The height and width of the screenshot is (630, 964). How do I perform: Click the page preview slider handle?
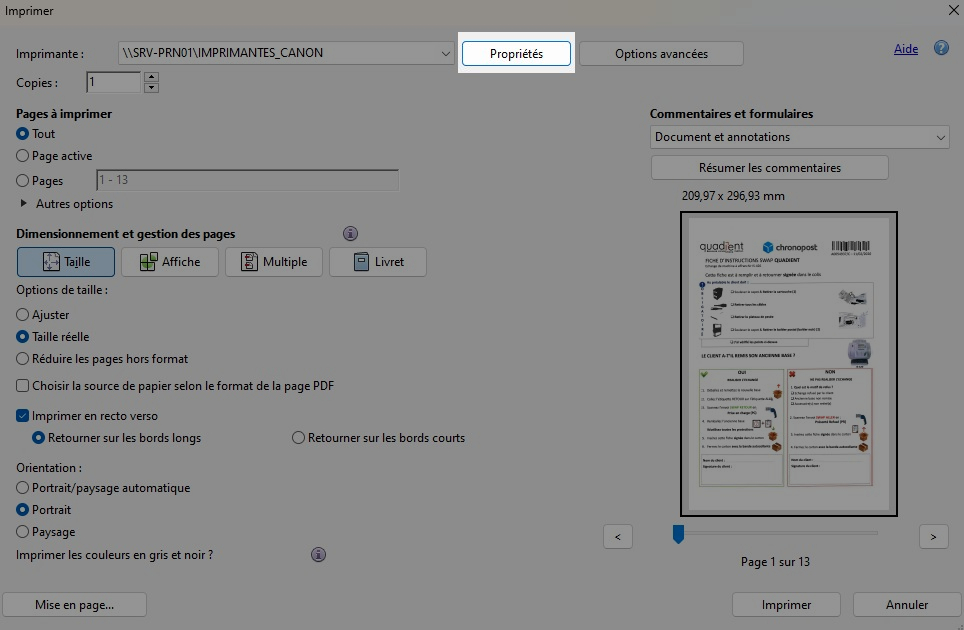(678, 534)
